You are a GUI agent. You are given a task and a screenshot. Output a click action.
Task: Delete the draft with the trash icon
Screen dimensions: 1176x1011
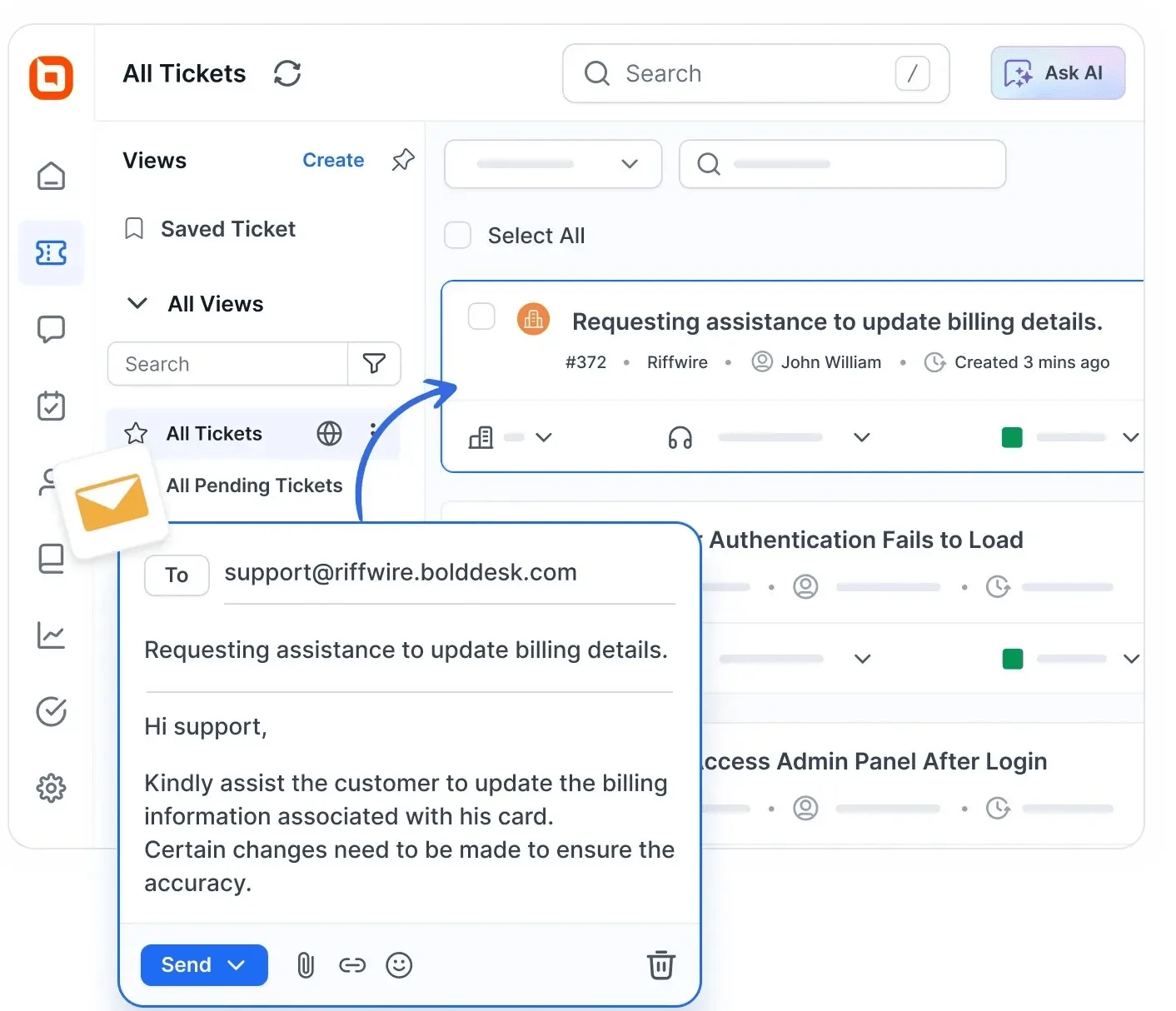[660, 964]
